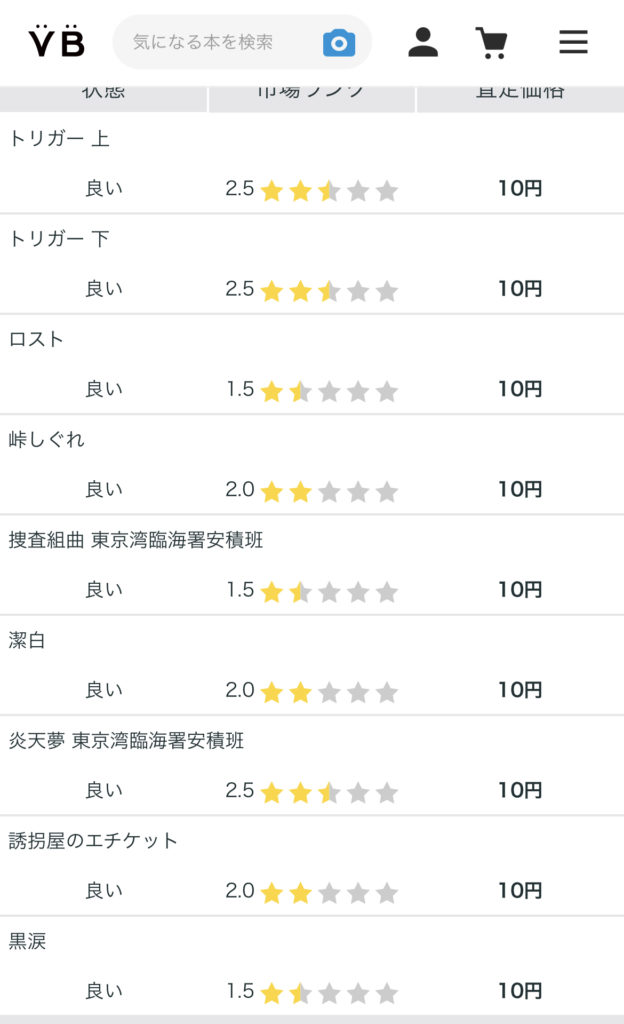Click the 10円 price for ロスト
Viewport: 624px width, 1024px height.
click(520, 389)
